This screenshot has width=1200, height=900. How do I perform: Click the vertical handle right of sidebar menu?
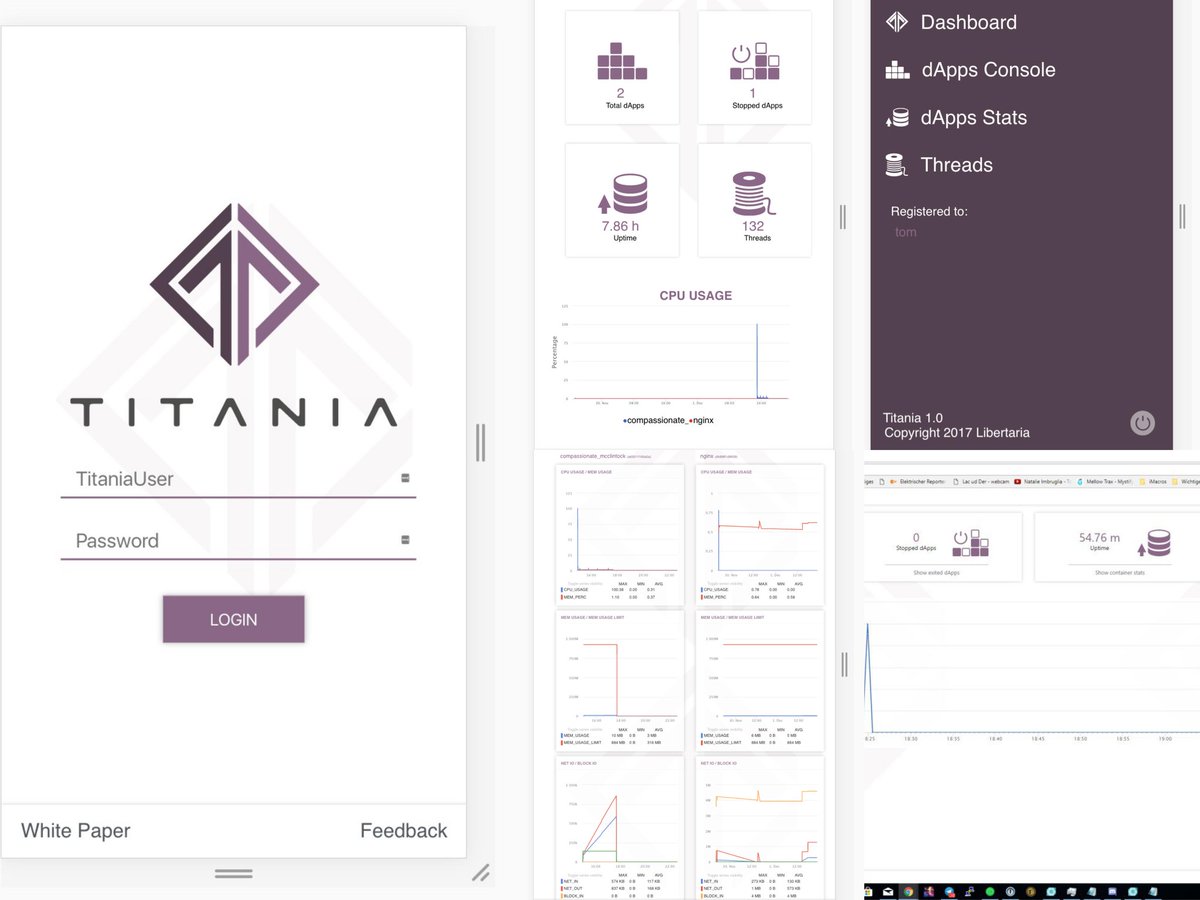(1182, 216)
